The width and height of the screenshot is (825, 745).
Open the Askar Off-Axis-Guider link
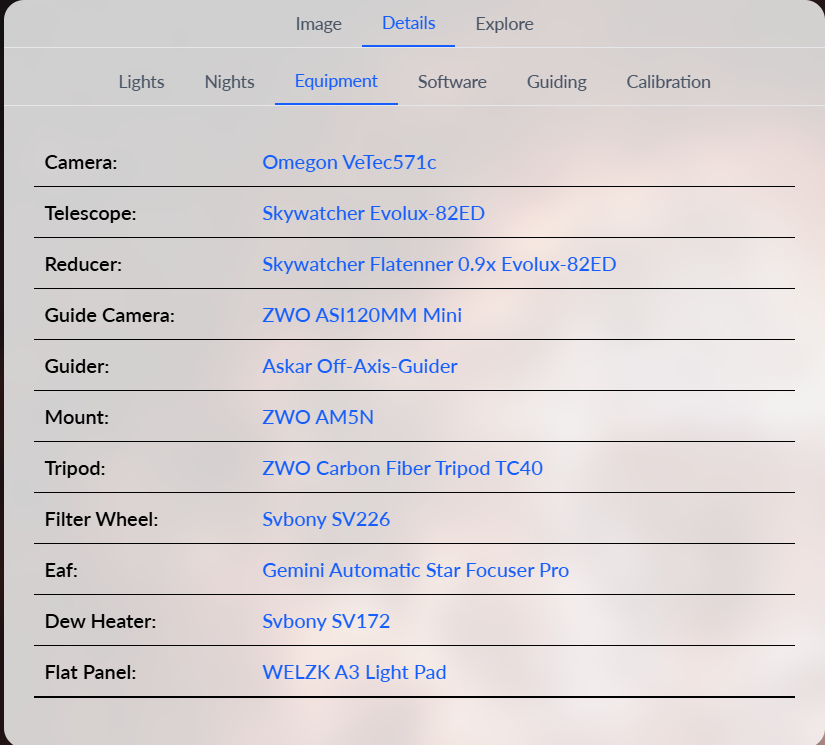point(360,366)
